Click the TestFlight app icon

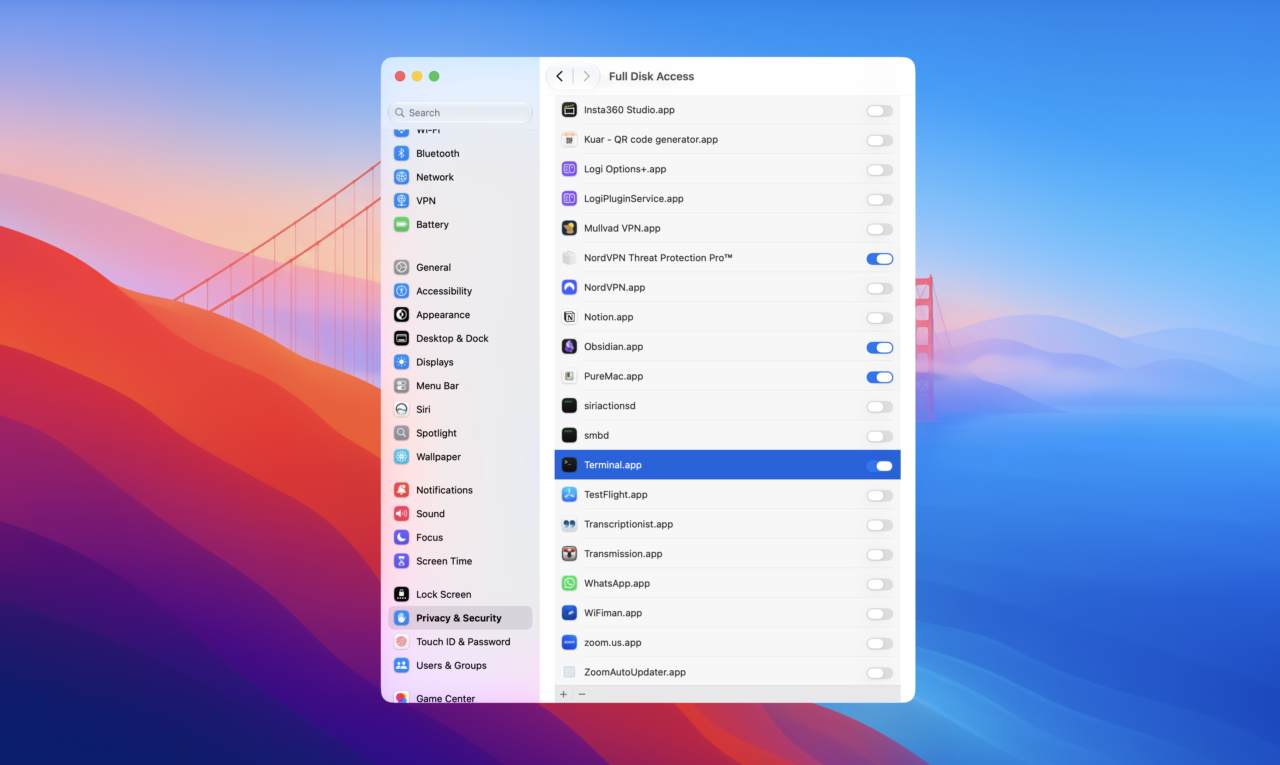[x=569, y=495]
